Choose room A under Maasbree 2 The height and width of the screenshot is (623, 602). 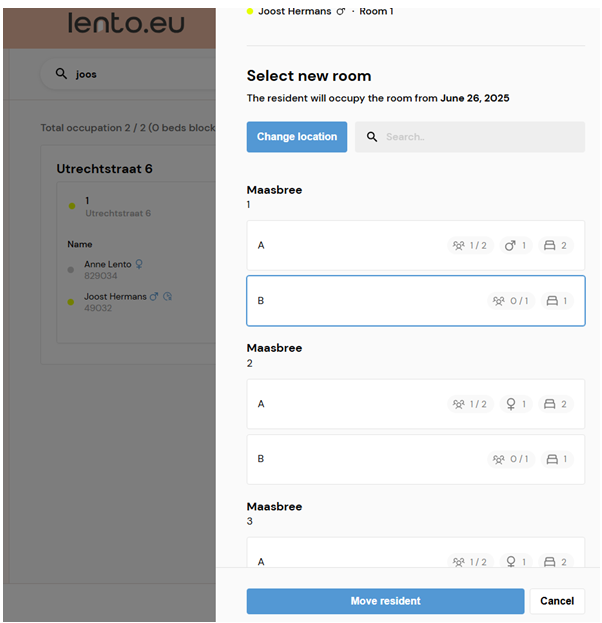pyautogui.click(x=416, y=404)
